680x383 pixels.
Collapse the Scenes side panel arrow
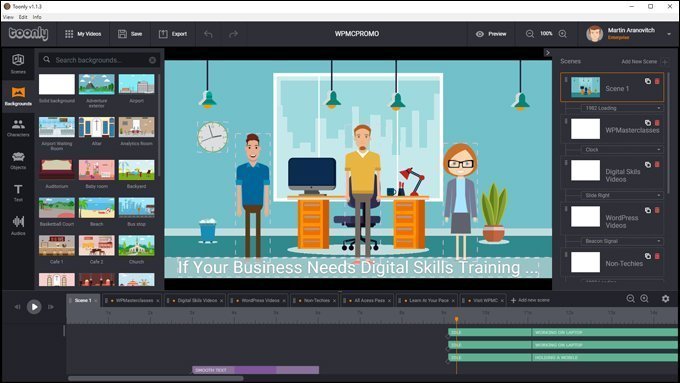click(547, 52)
